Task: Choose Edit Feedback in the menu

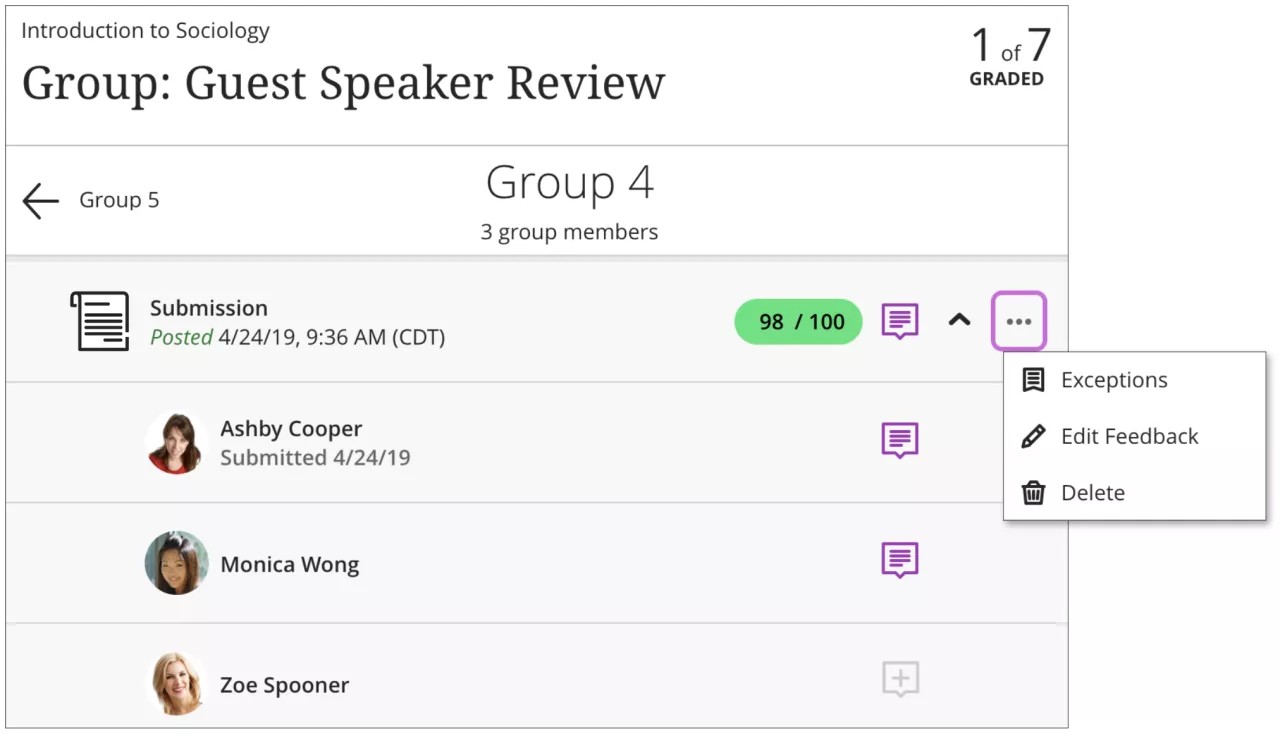Action: click(x=1129, y=437)
